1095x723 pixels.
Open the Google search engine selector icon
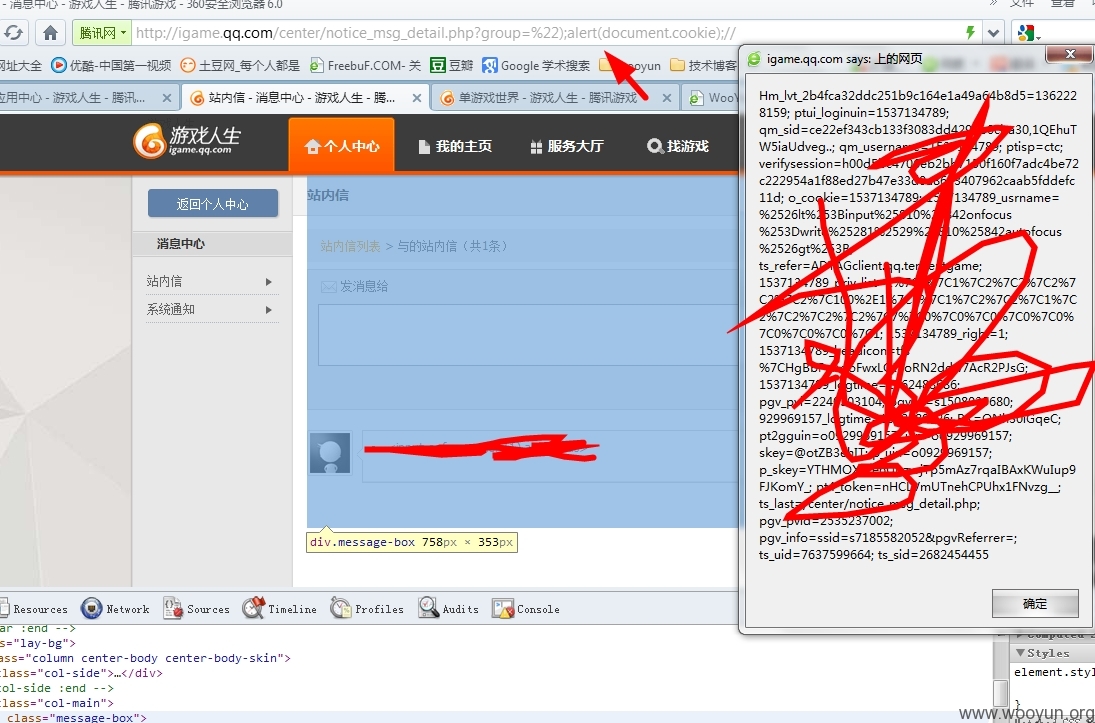[x=1028, y=33]
